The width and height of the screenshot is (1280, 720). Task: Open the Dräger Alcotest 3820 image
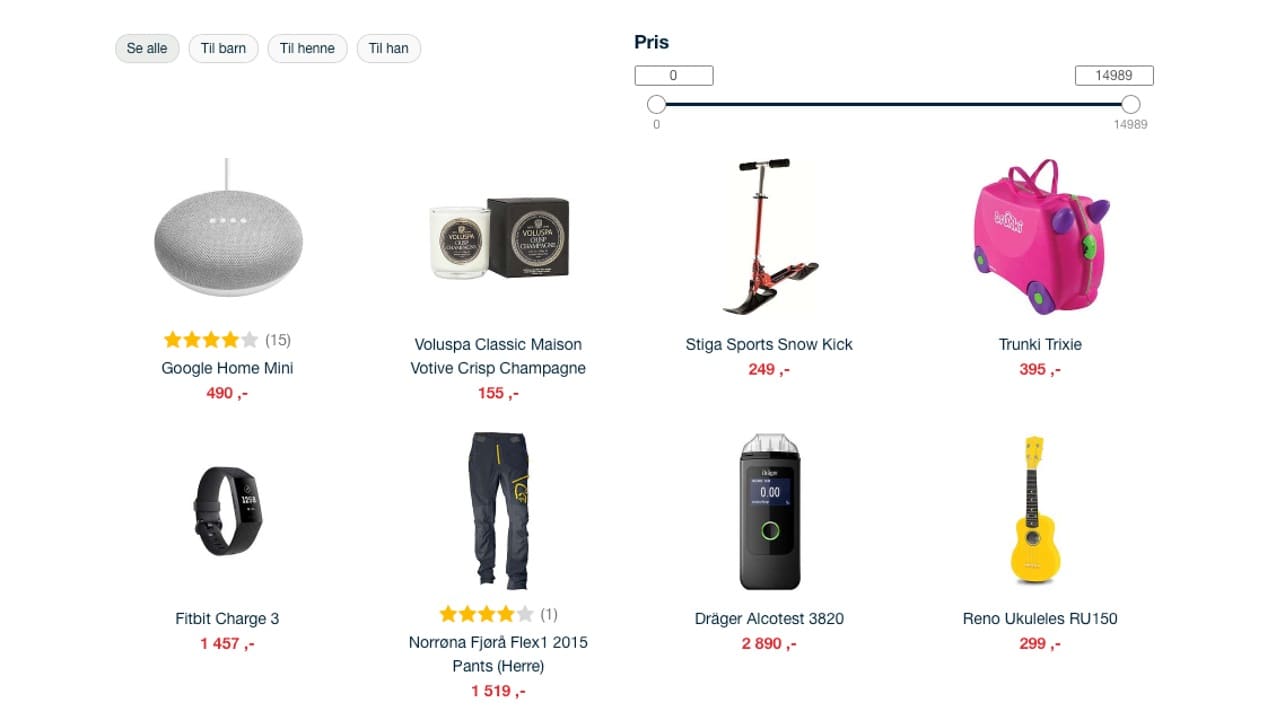click(770, 511)
